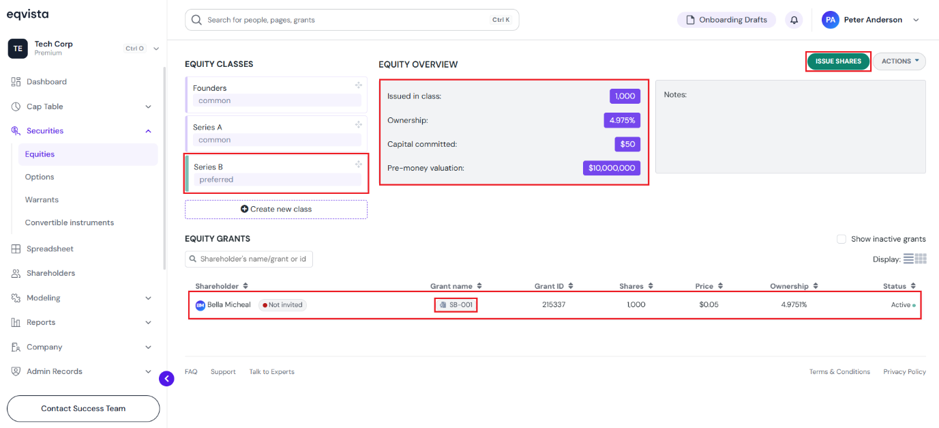Open Privacy Policy link

click(x=904, y=372)
